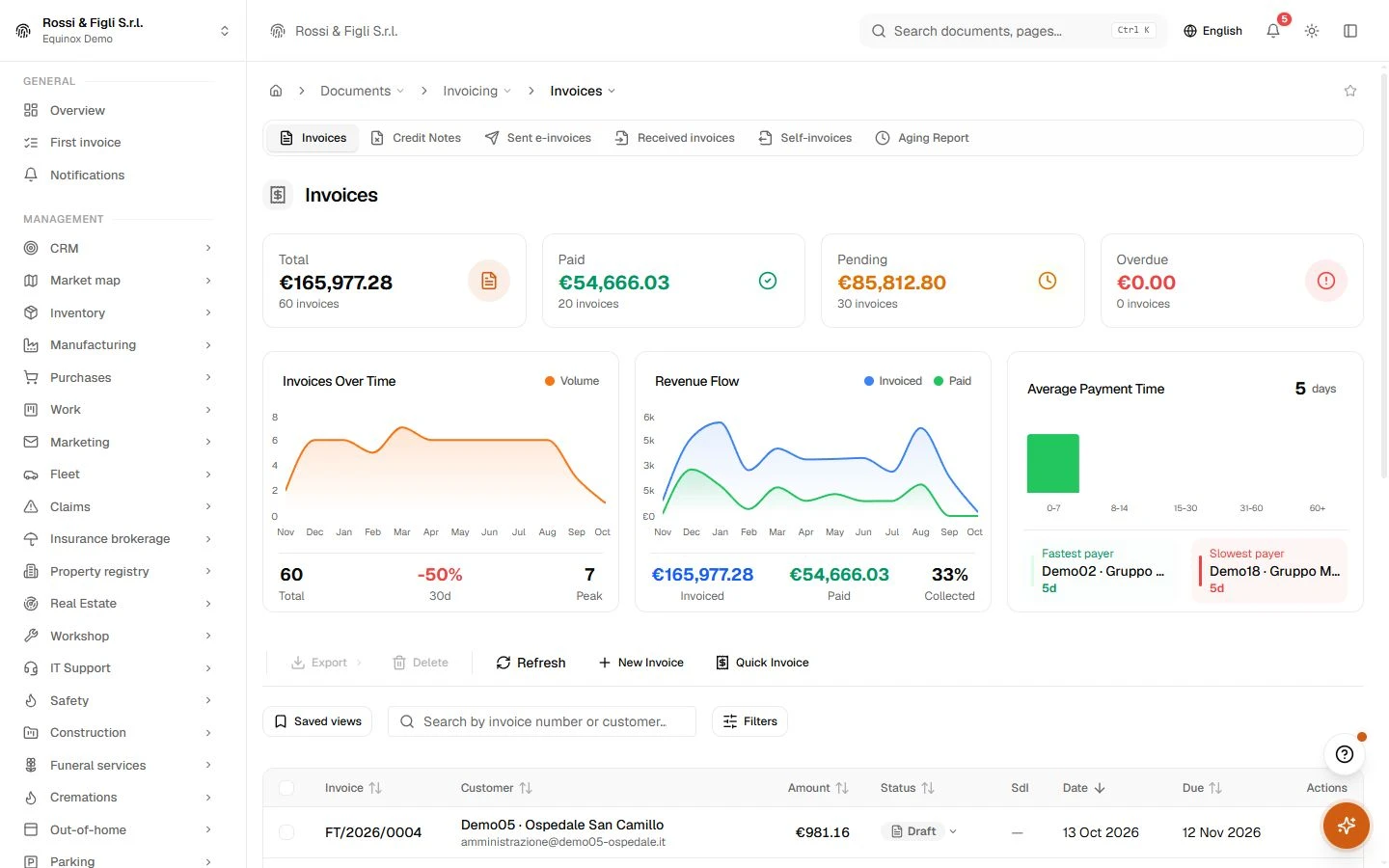Toggle the light/dark theme sun icon
Viewport: 1389px width, 868px height.
point(1312,31)
